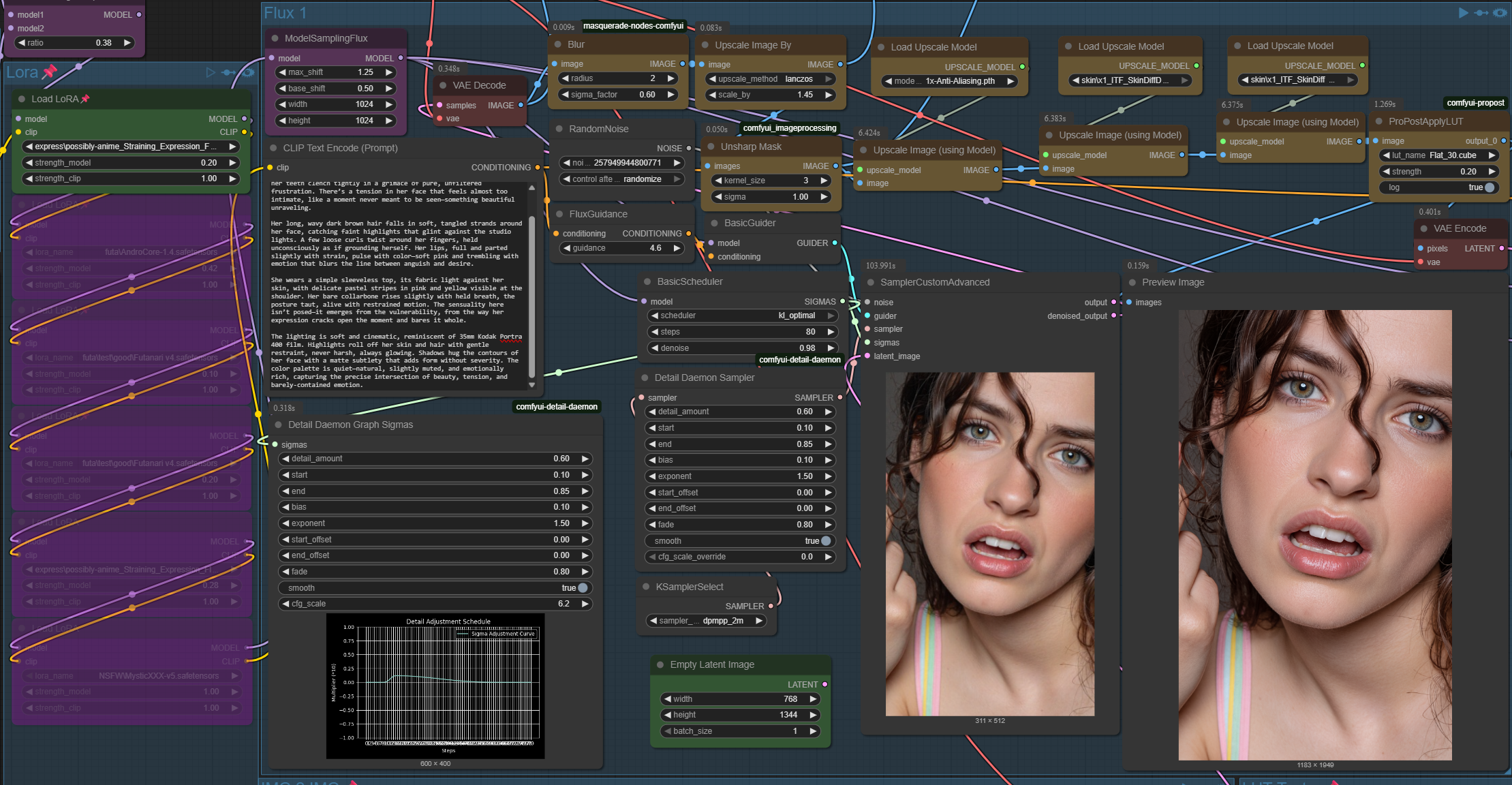Click the play triangle on the Lora group header

coord(211,72)
